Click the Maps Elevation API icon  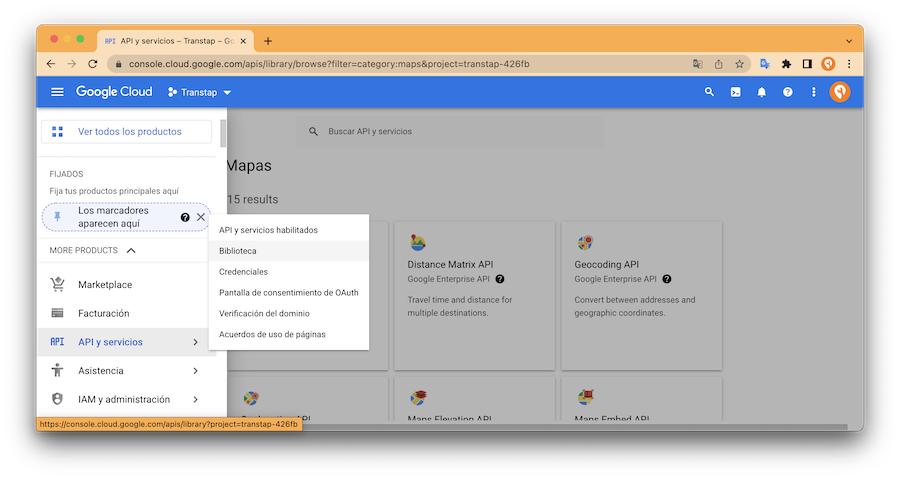click(x=418, y=397)
